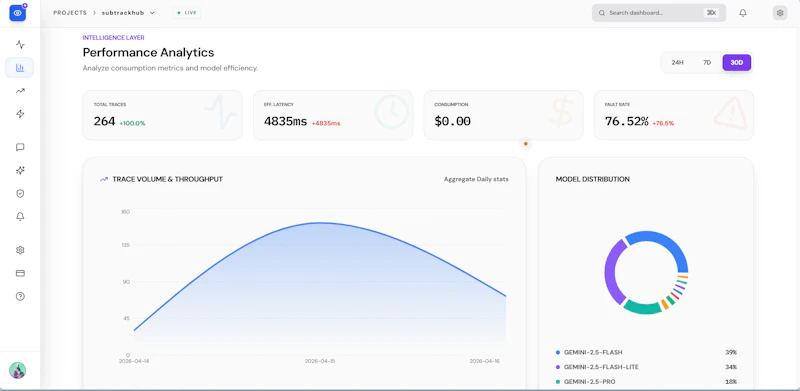This screenshot has width=800, height=391.
Task: Click the Aggregate Daily stats label
Action: click(x=476, y=180)
